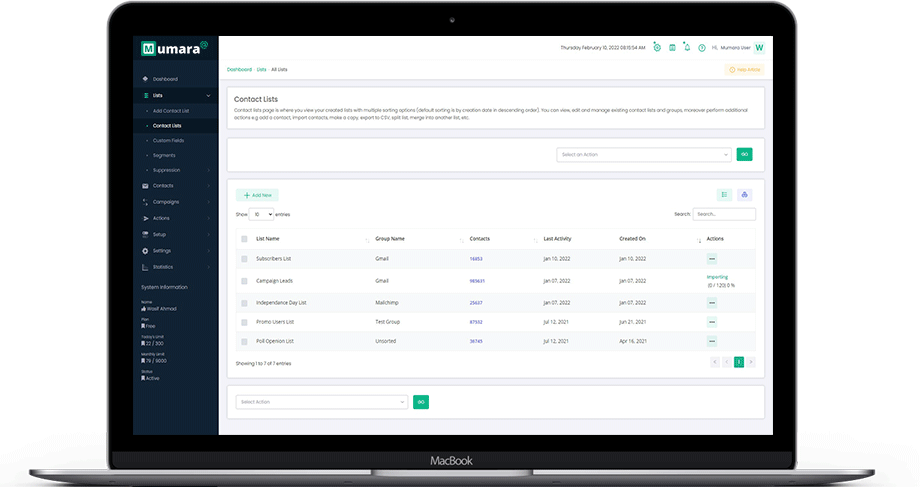Click the next page pagination arrow

click(x=750, y=362)
